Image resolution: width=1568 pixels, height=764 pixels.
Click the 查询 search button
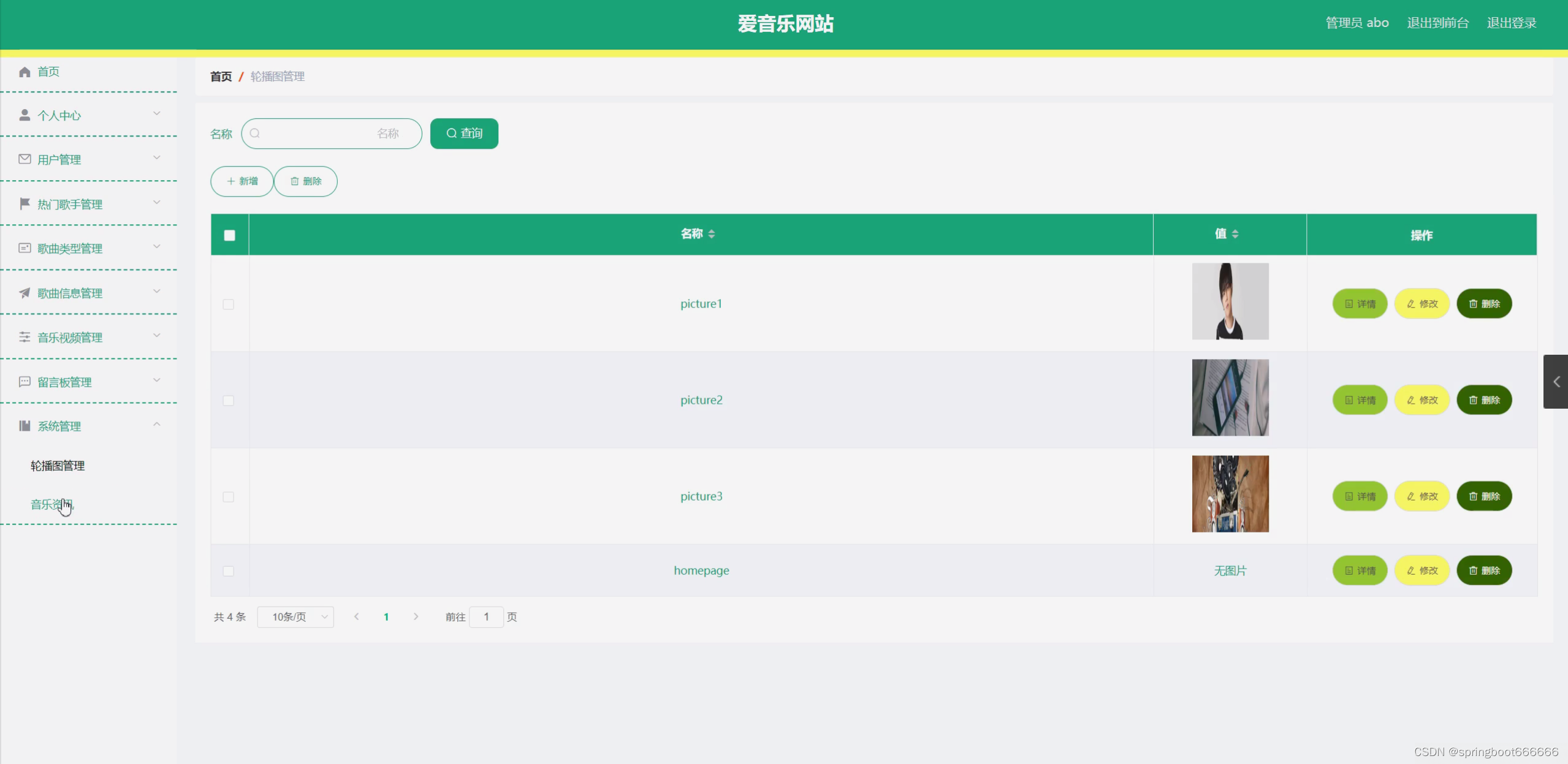(x=464, y=134)
